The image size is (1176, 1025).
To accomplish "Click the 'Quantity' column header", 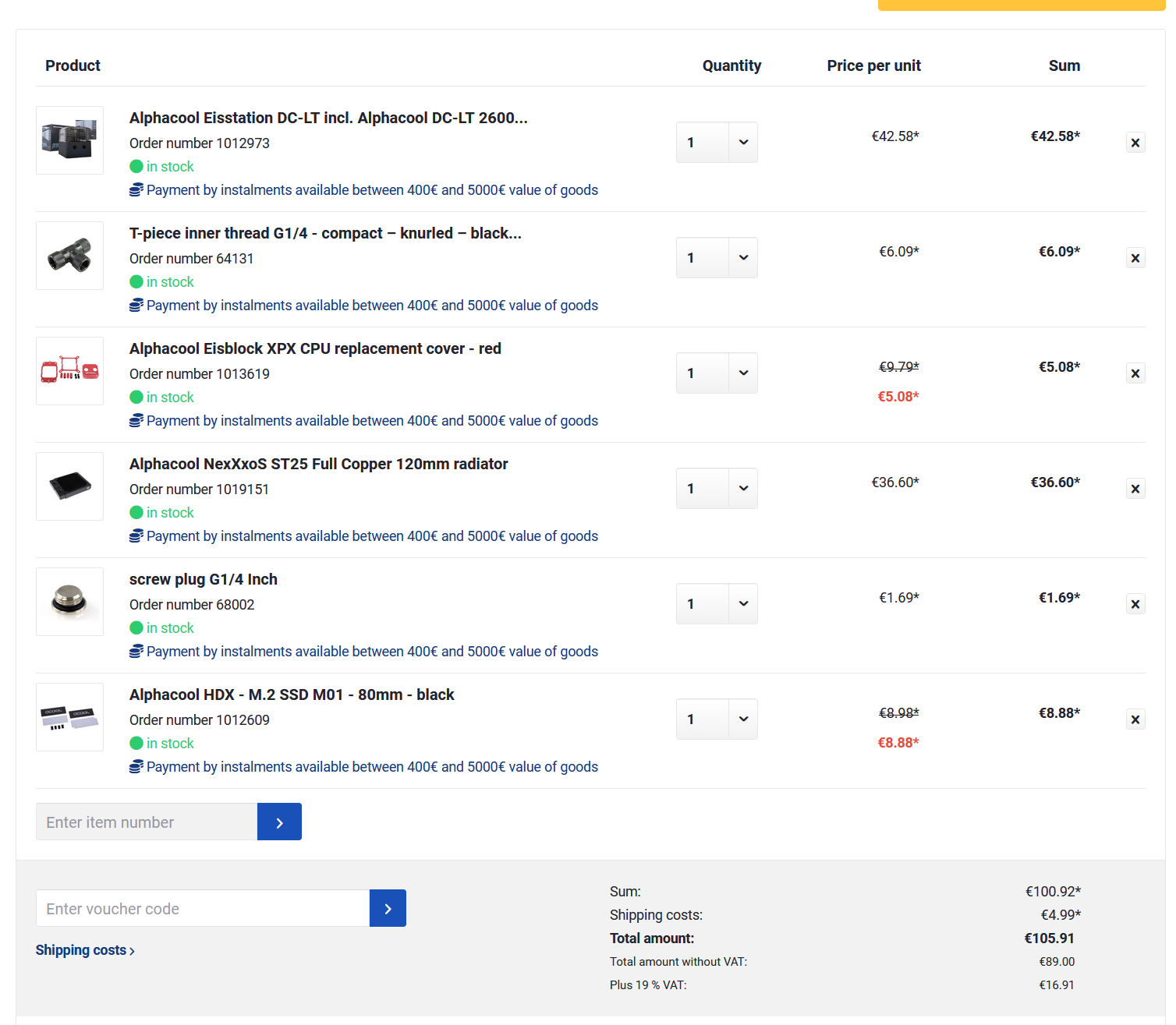I will [x=731, y=65].
